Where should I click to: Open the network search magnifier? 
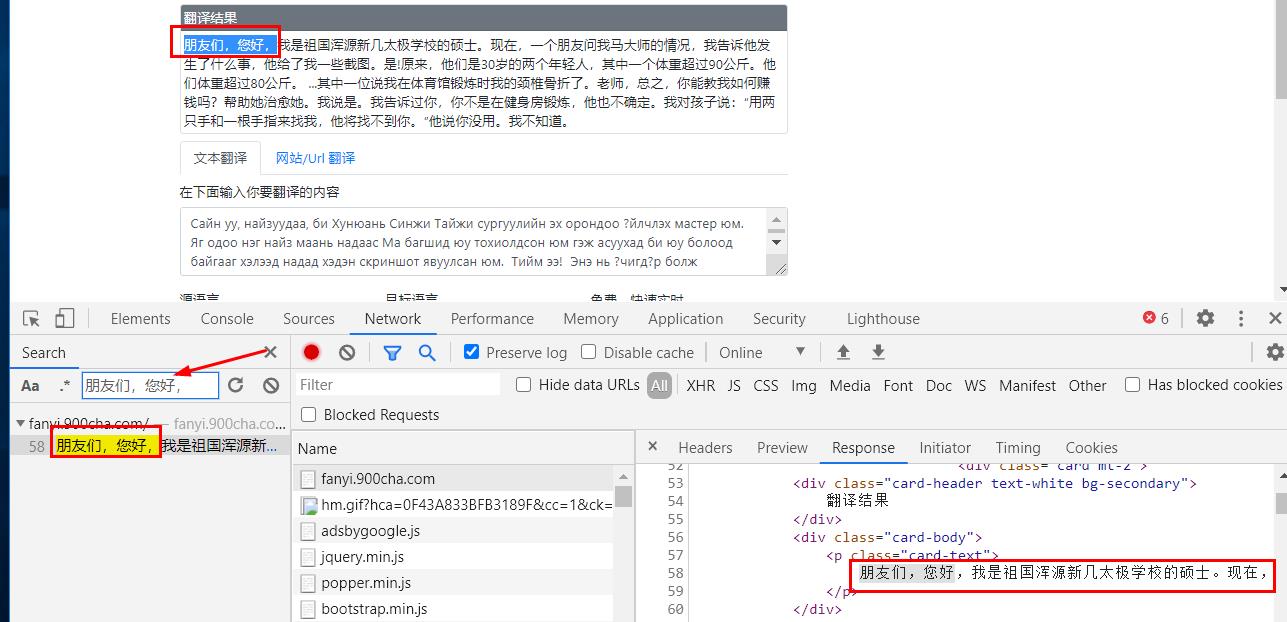pyautogui.click(x=426, y=352)
